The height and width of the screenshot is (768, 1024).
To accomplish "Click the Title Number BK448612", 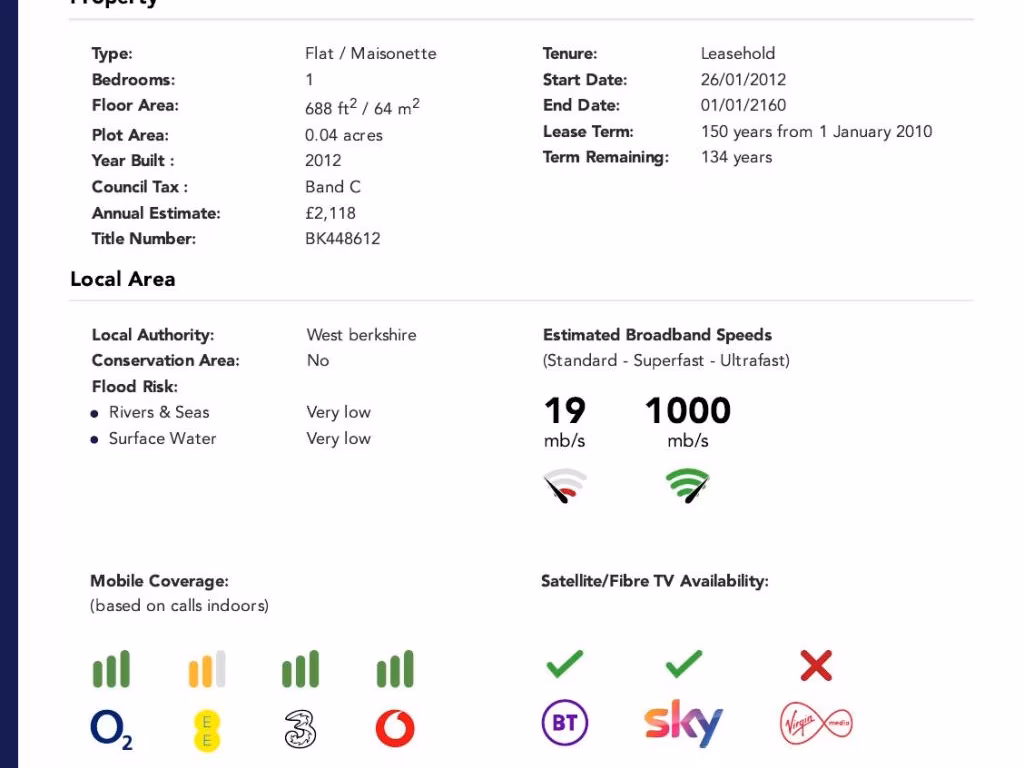I will click(343, 239).
